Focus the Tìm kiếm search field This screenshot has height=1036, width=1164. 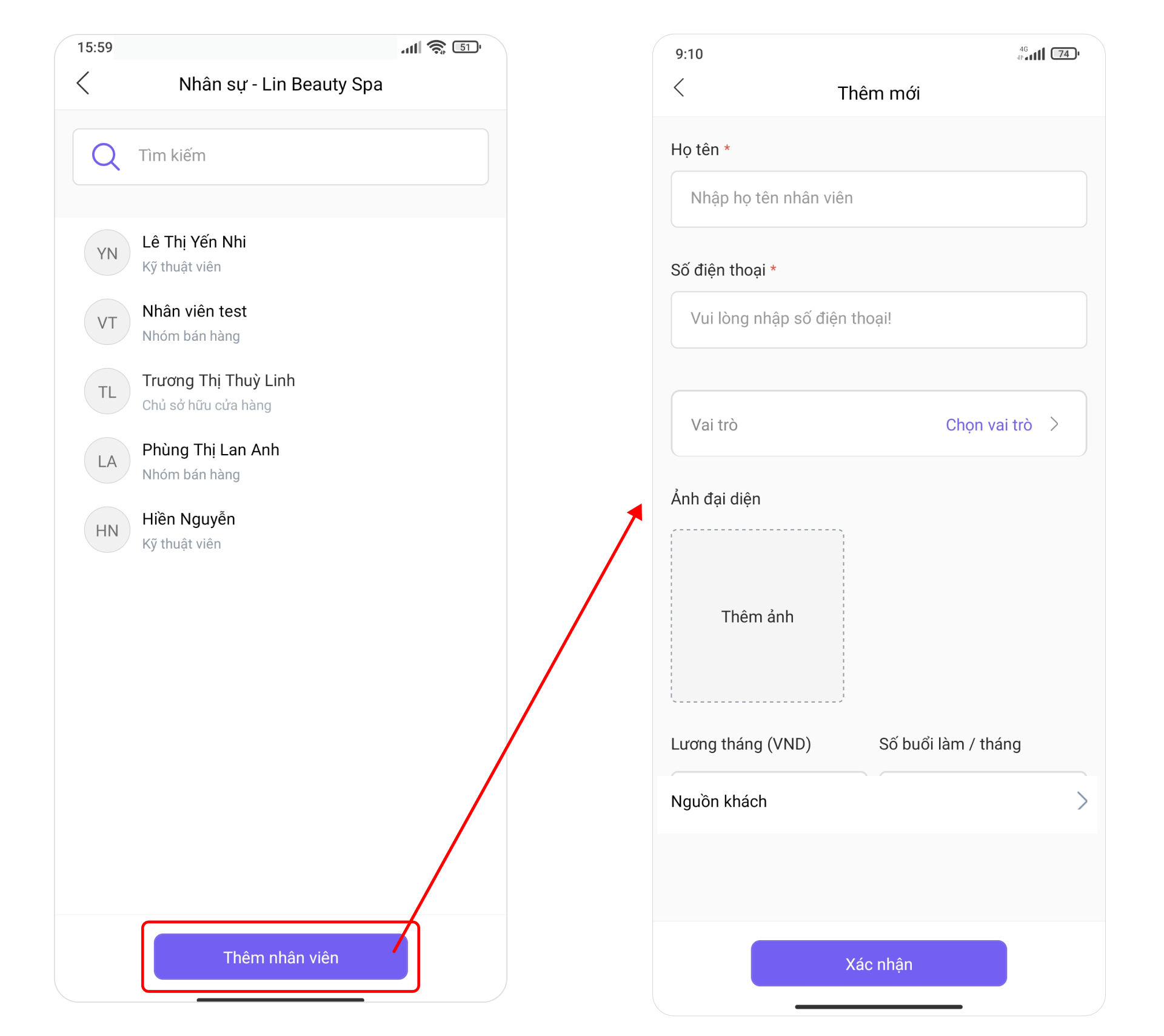(281, 156)
